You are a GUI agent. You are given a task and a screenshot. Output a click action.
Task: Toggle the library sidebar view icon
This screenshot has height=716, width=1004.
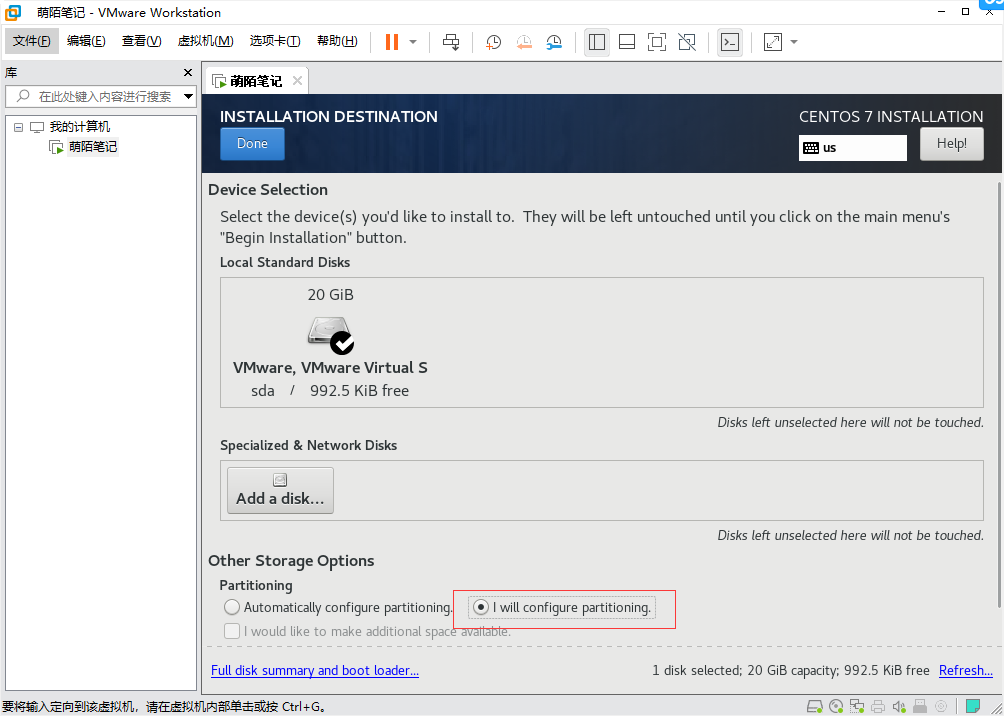(597, 42)
